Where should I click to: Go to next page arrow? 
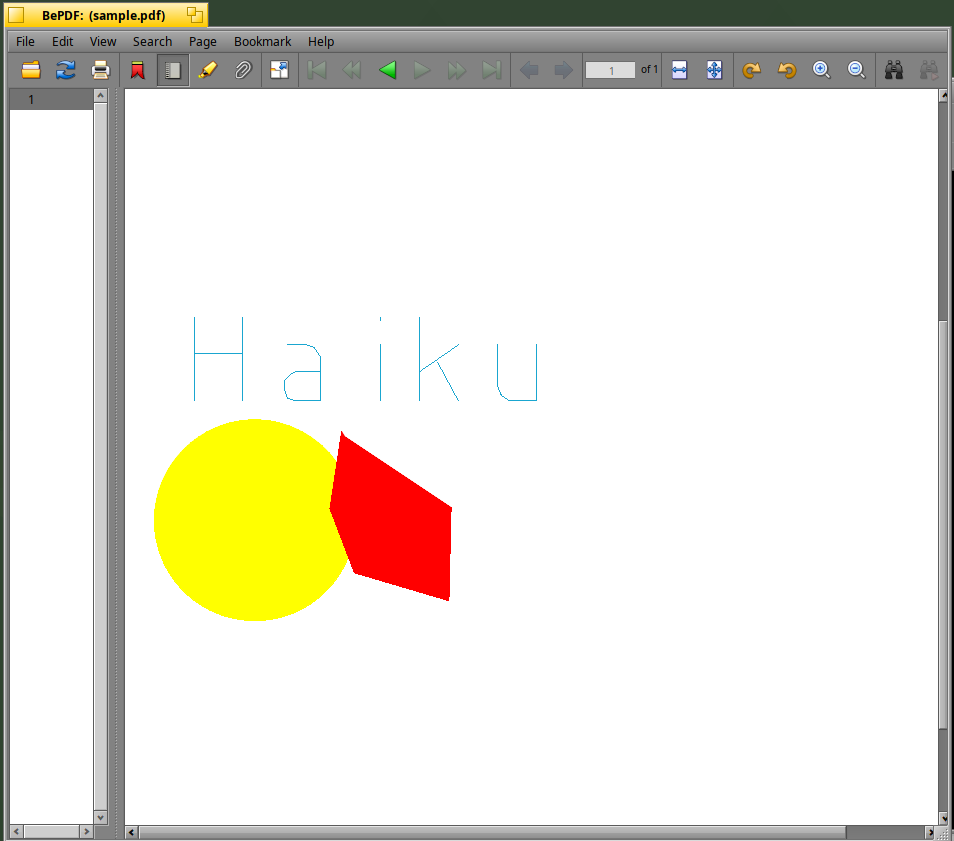[422, 70]
